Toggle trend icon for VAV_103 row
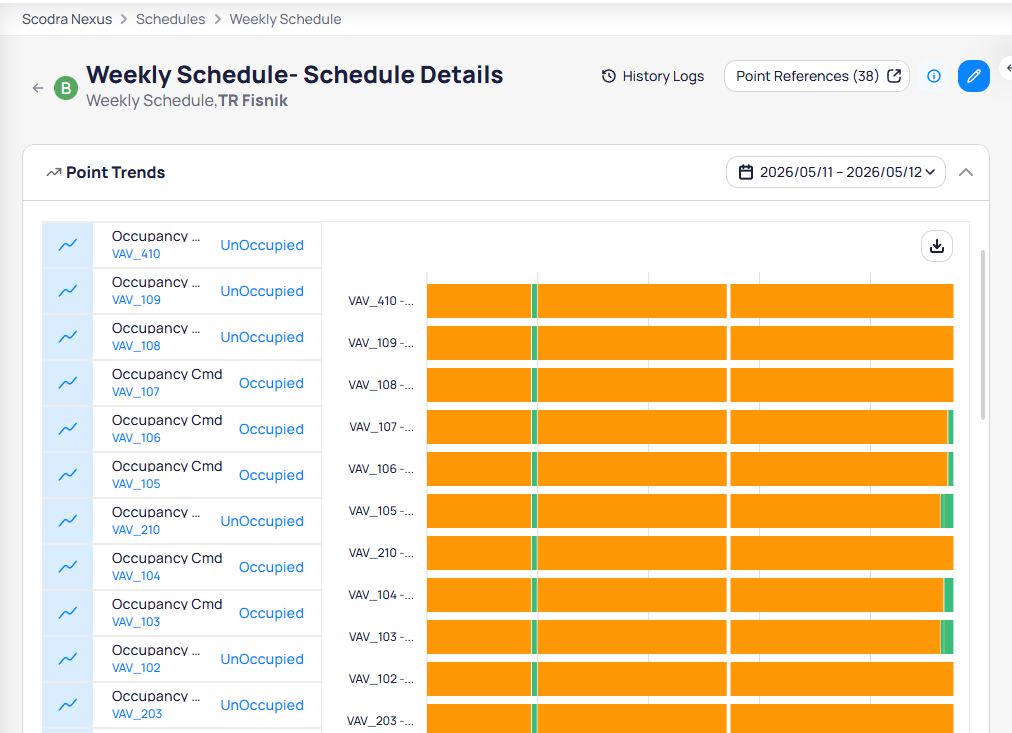The height and width of the screenshot is (733, 1012). [x=68, y=612]
